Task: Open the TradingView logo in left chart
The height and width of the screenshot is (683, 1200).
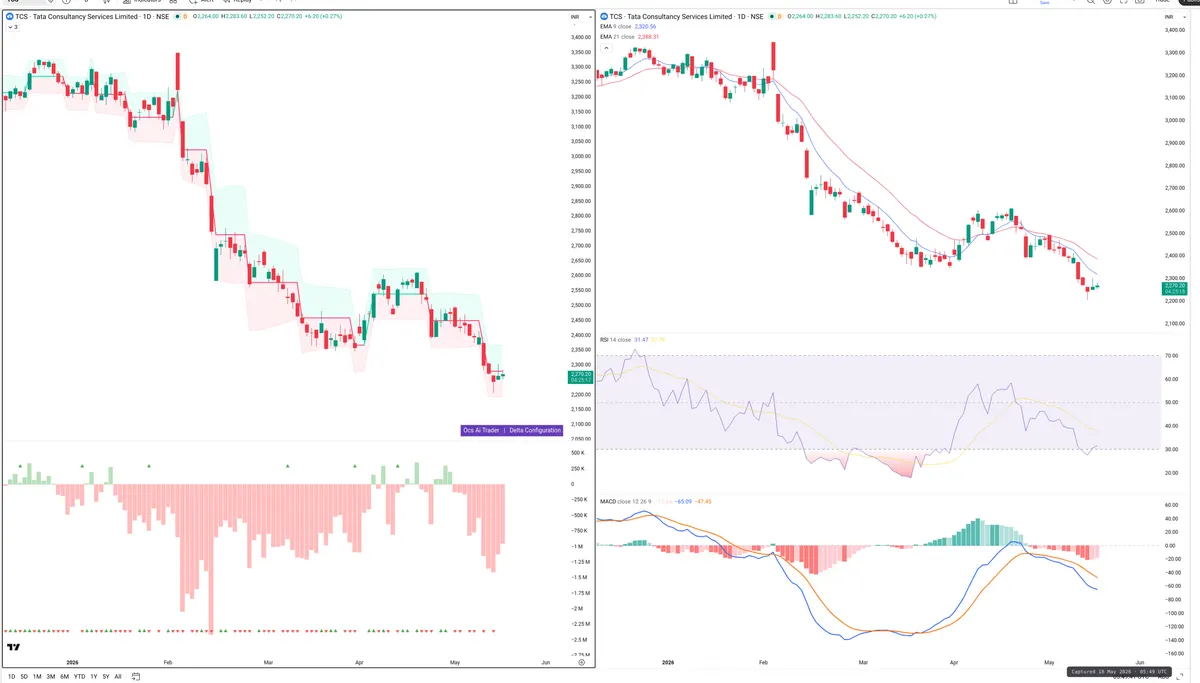Action: 14,649
